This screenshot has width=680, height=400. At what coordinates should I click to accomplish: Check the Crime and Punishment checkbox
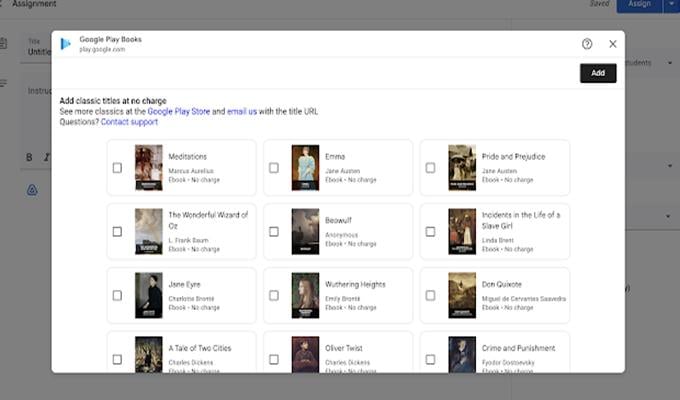[x=430, y=359]
